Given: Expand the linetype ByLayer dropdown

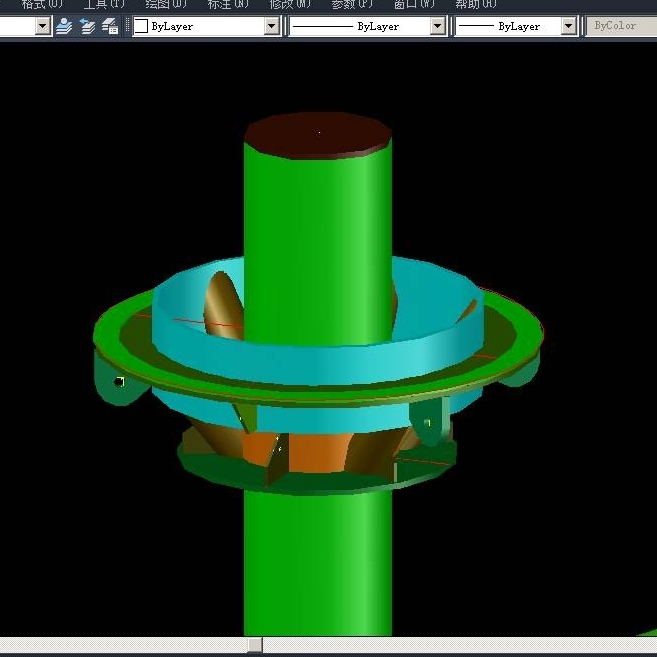Looking at the screenshot, I should (x=437, y=26).
